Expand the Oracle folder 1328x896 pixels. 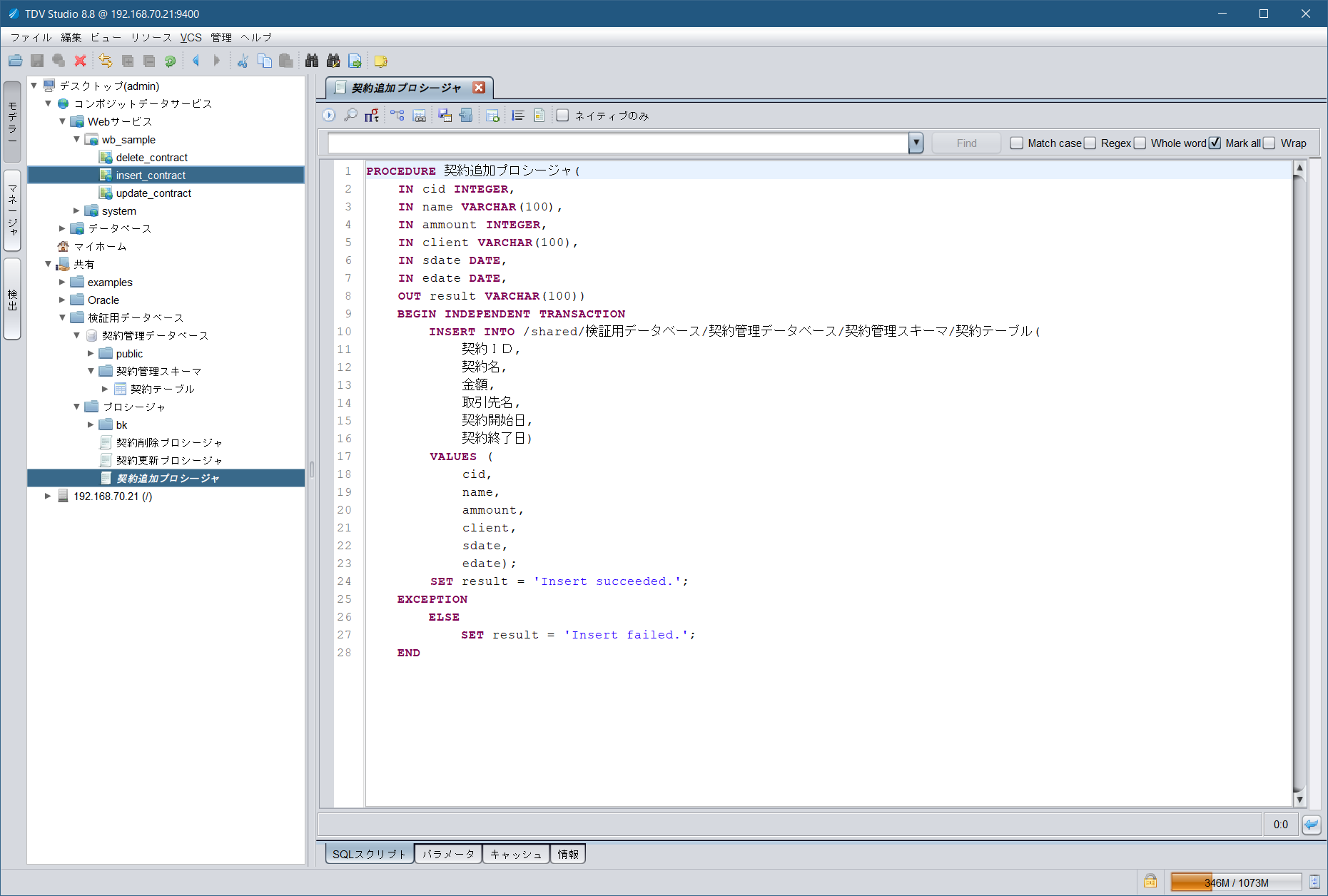tap(62, 300)
